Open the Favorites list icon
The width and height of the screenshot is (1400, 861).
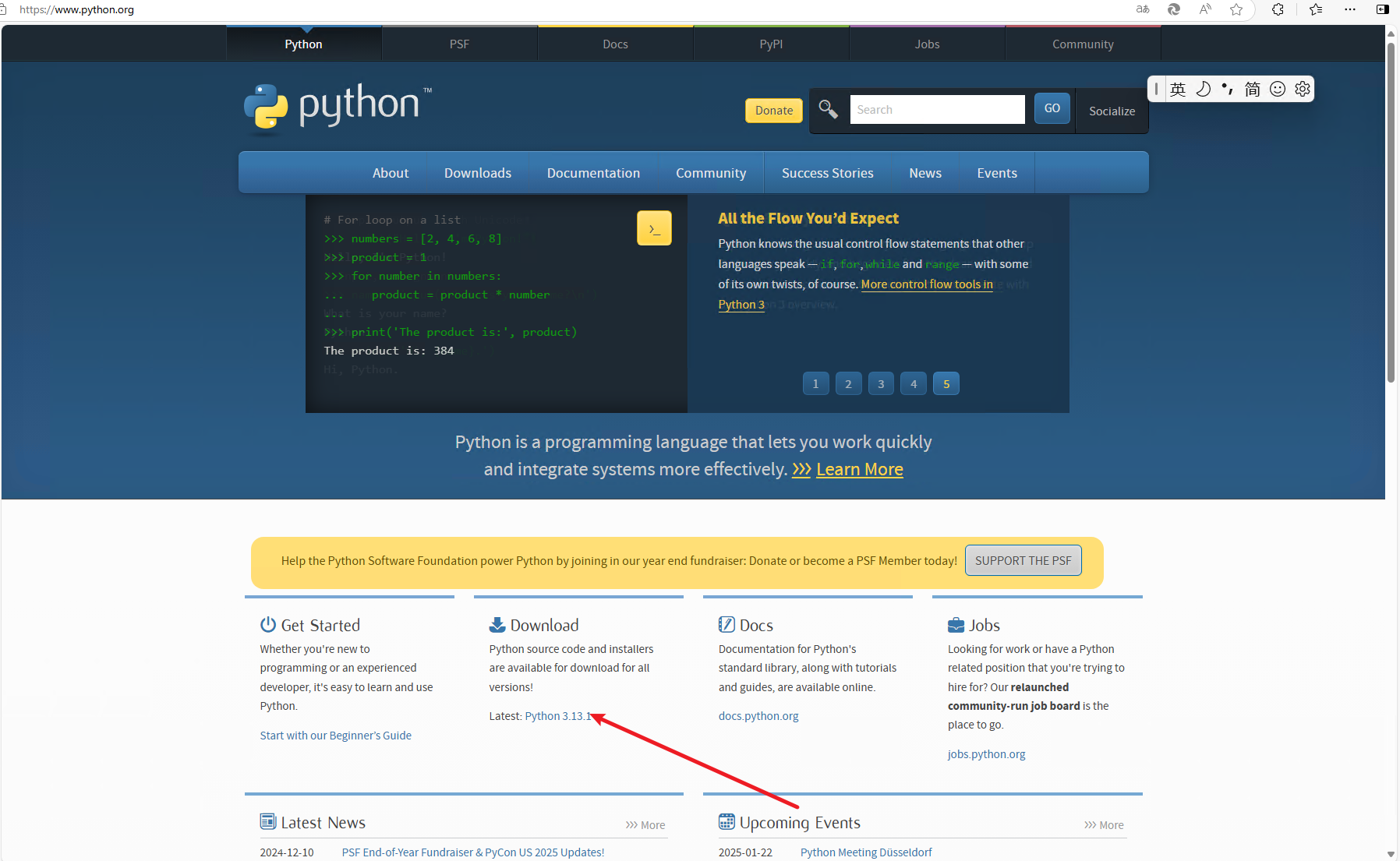point(1316,9)
